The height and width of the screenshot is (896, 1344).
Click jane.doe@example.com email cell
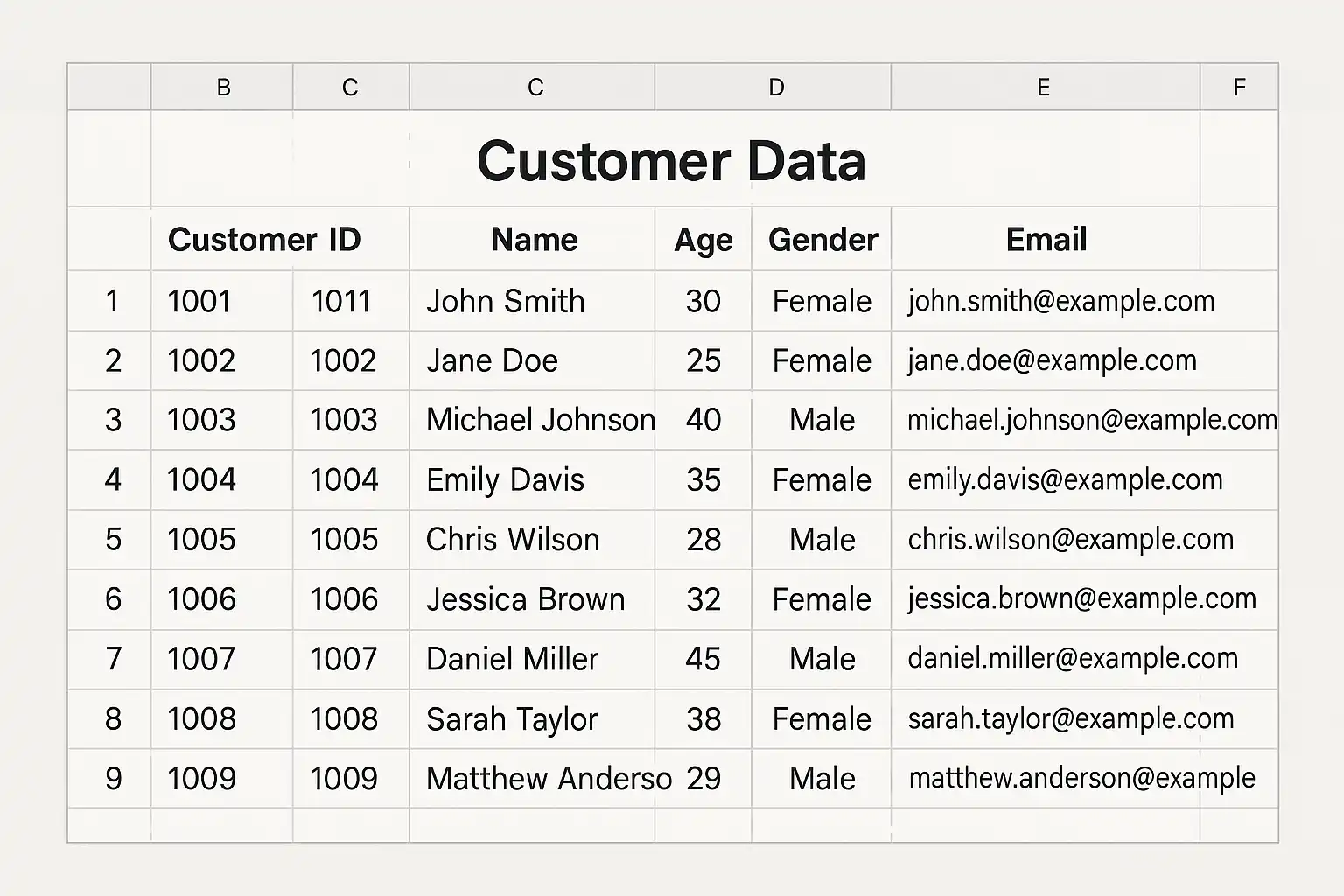click(1052, 360)
